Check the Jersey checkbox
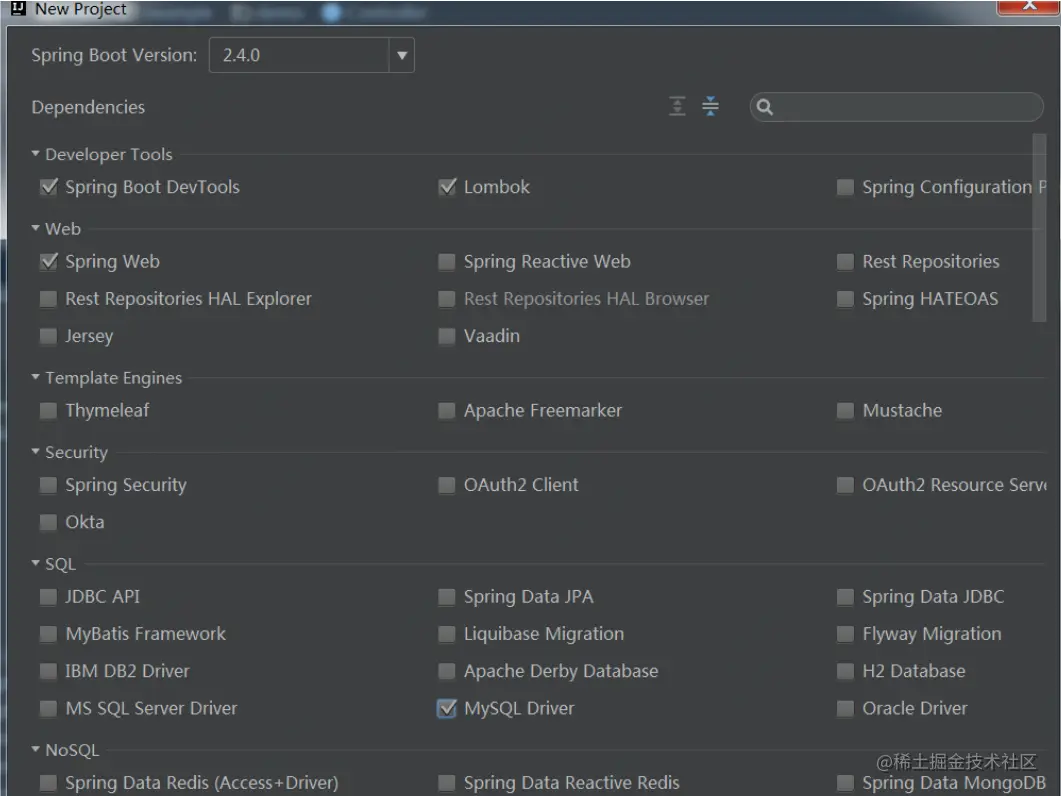This screenshot has width=1061, height=796. click(x=48, y=336)
